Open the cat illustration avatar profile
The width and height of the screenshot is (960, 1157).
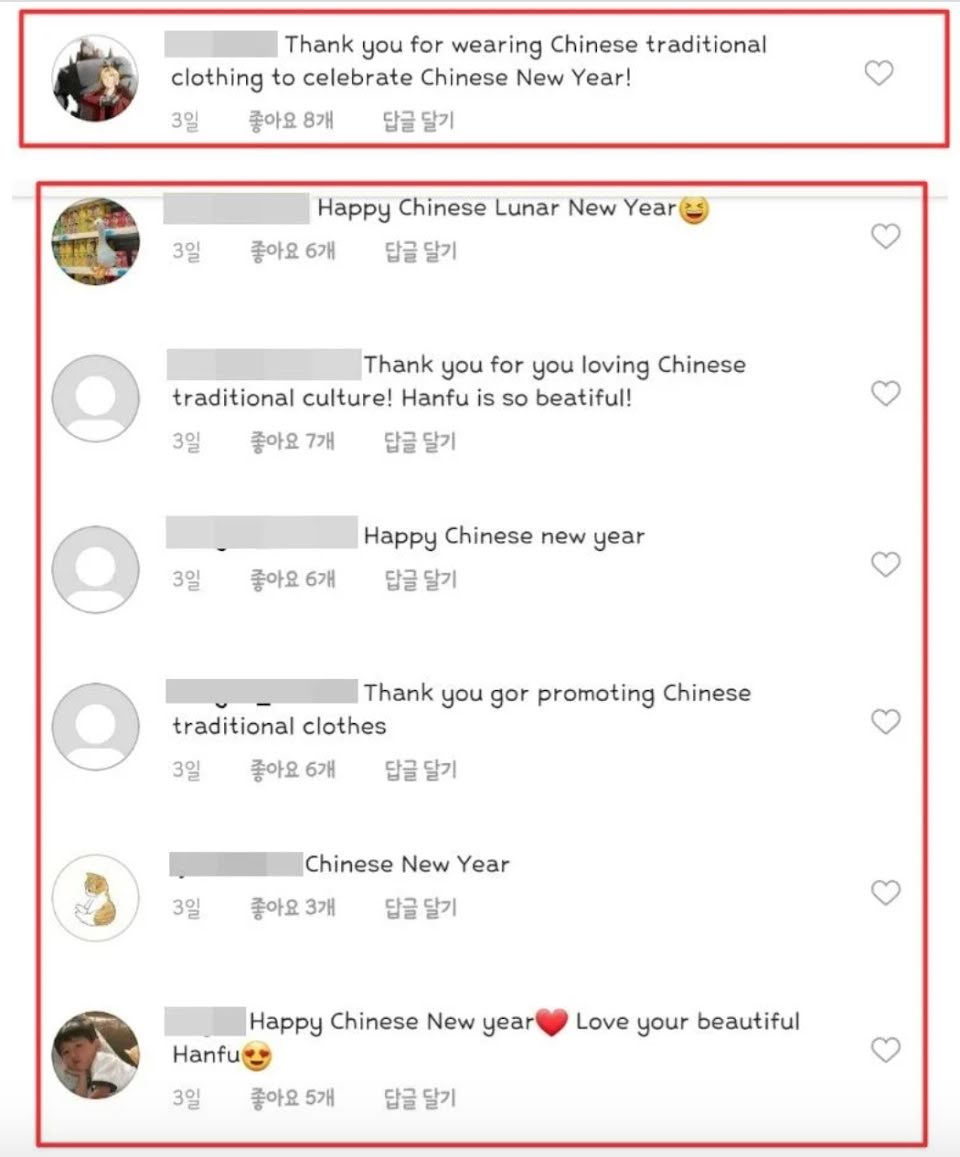point(95,897)
